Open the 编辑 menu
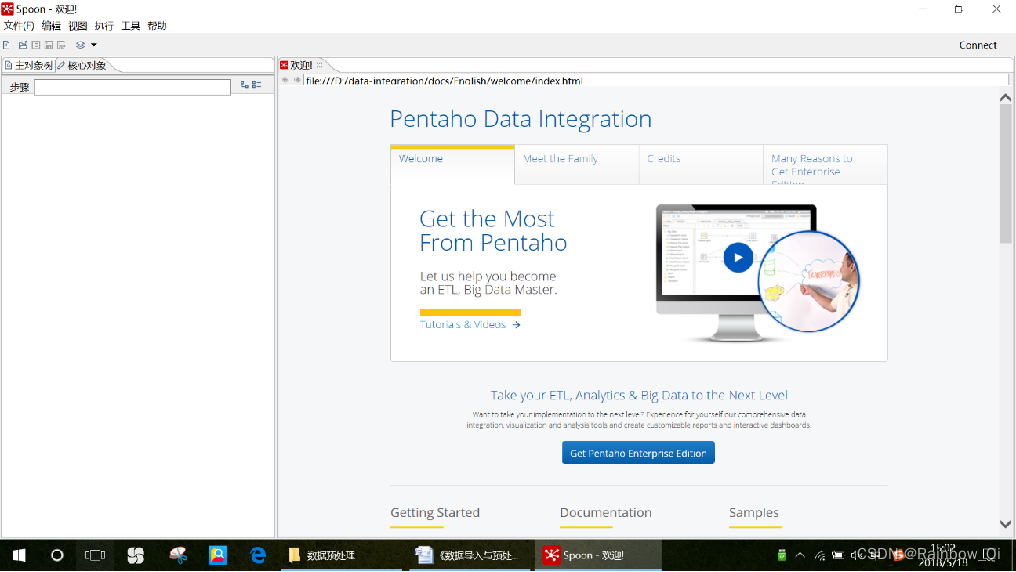 pyautogui.click(x=51, y=26)
